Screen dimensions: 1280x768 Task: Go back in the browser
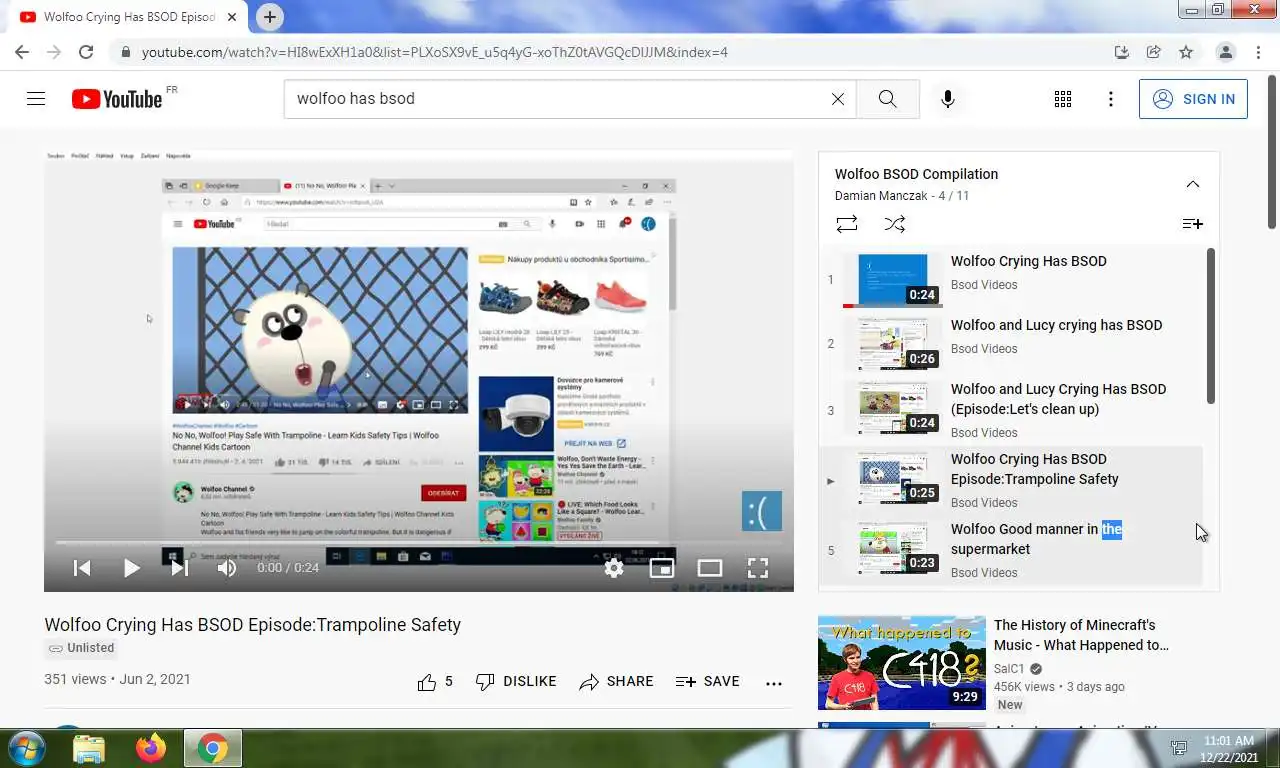pos(22,52)
